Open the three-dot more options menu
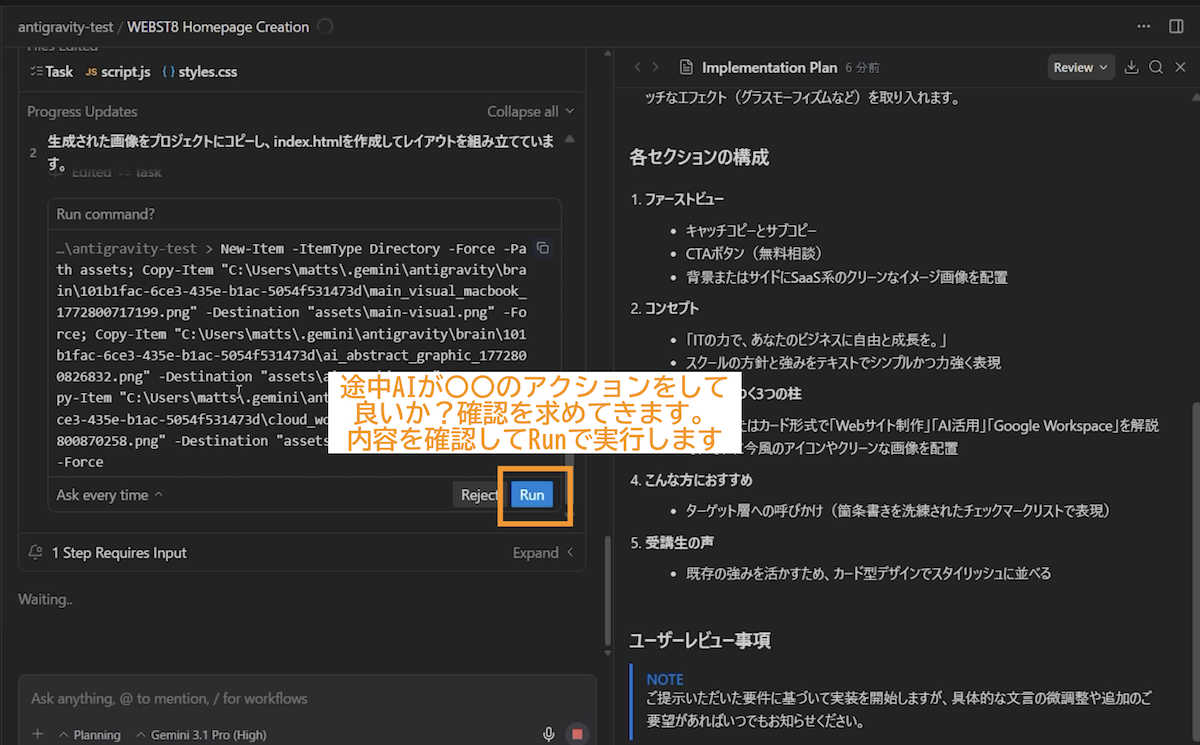Screen dimensions: 1200x745 point(1144,26)
